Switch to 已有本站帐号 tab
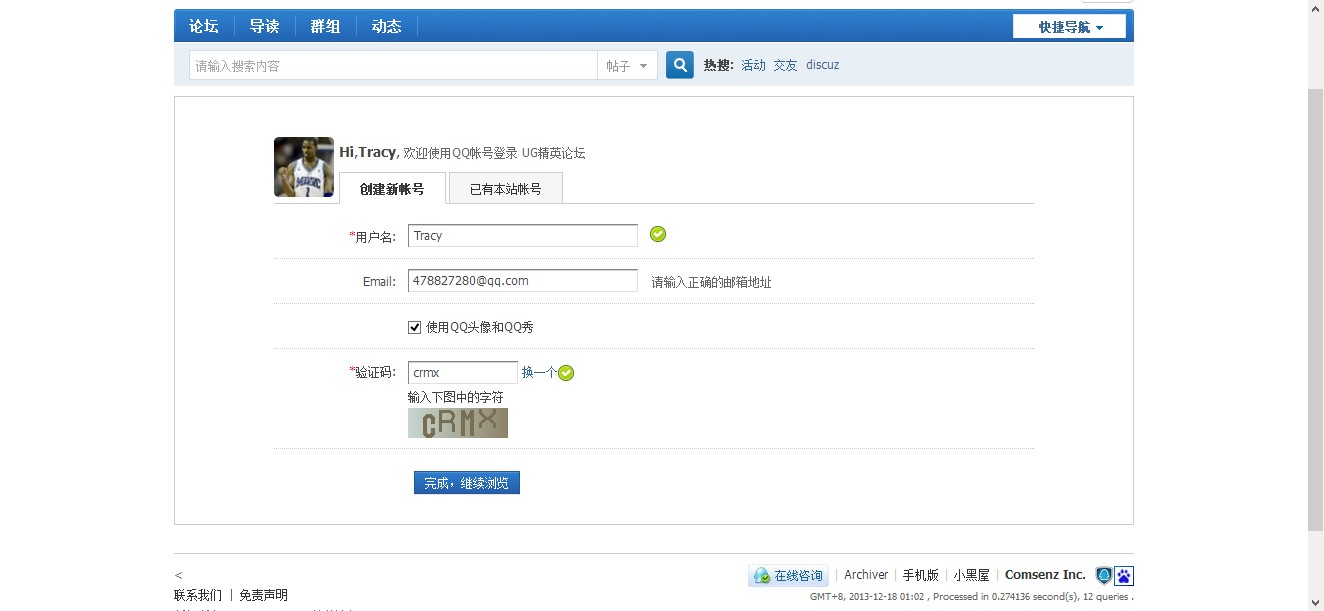 pyautogui.click(x=505, y=188)
